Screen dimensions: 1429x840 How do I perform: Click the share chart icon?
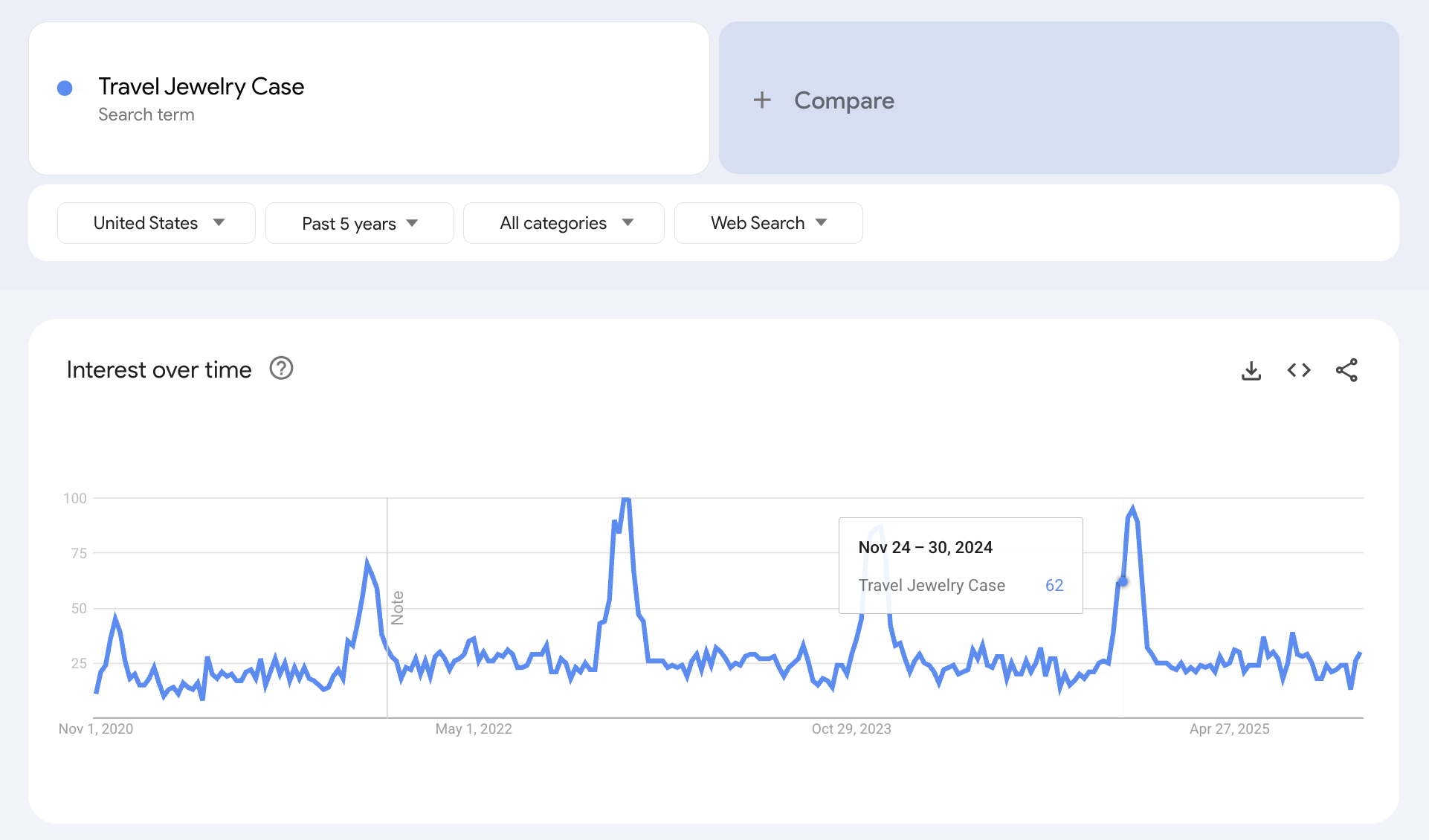pyautogui.click(x=1346, y=370)
